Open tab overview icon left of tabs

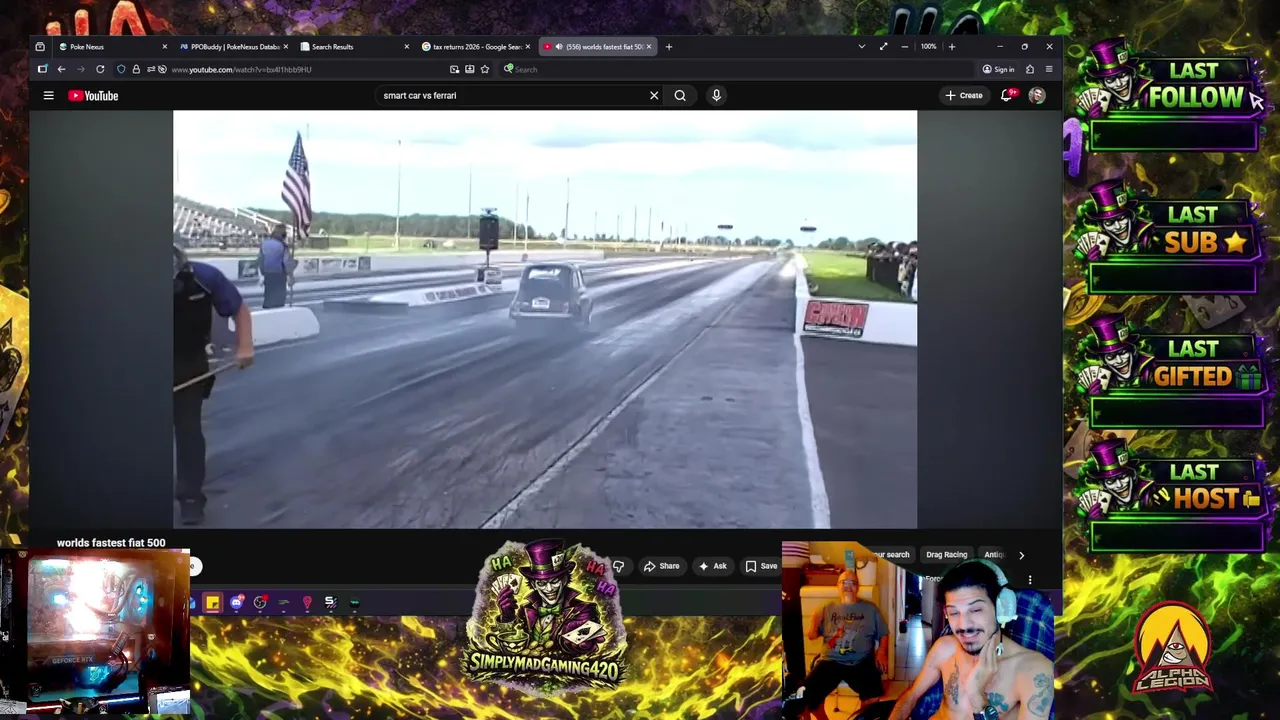pos(40,47)
